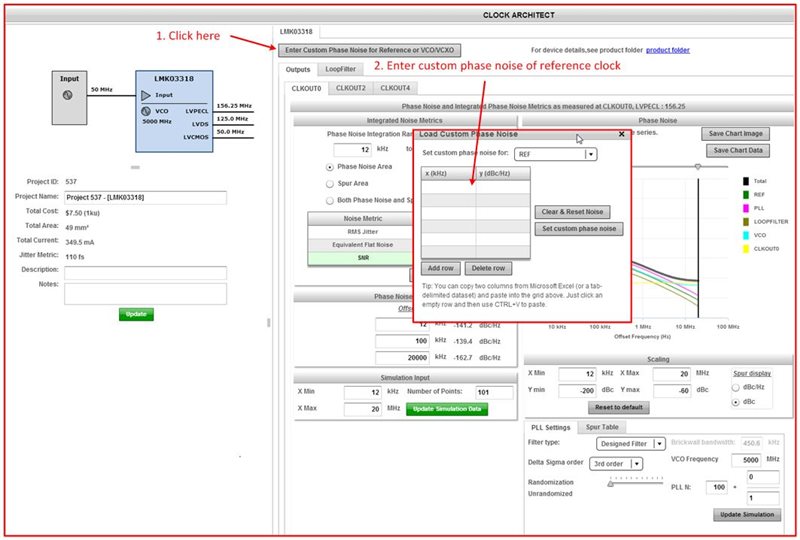800x540 pixels.
Task: Click the Randomization slider handle
Action: pyautogui.click(x=610, y=483)
